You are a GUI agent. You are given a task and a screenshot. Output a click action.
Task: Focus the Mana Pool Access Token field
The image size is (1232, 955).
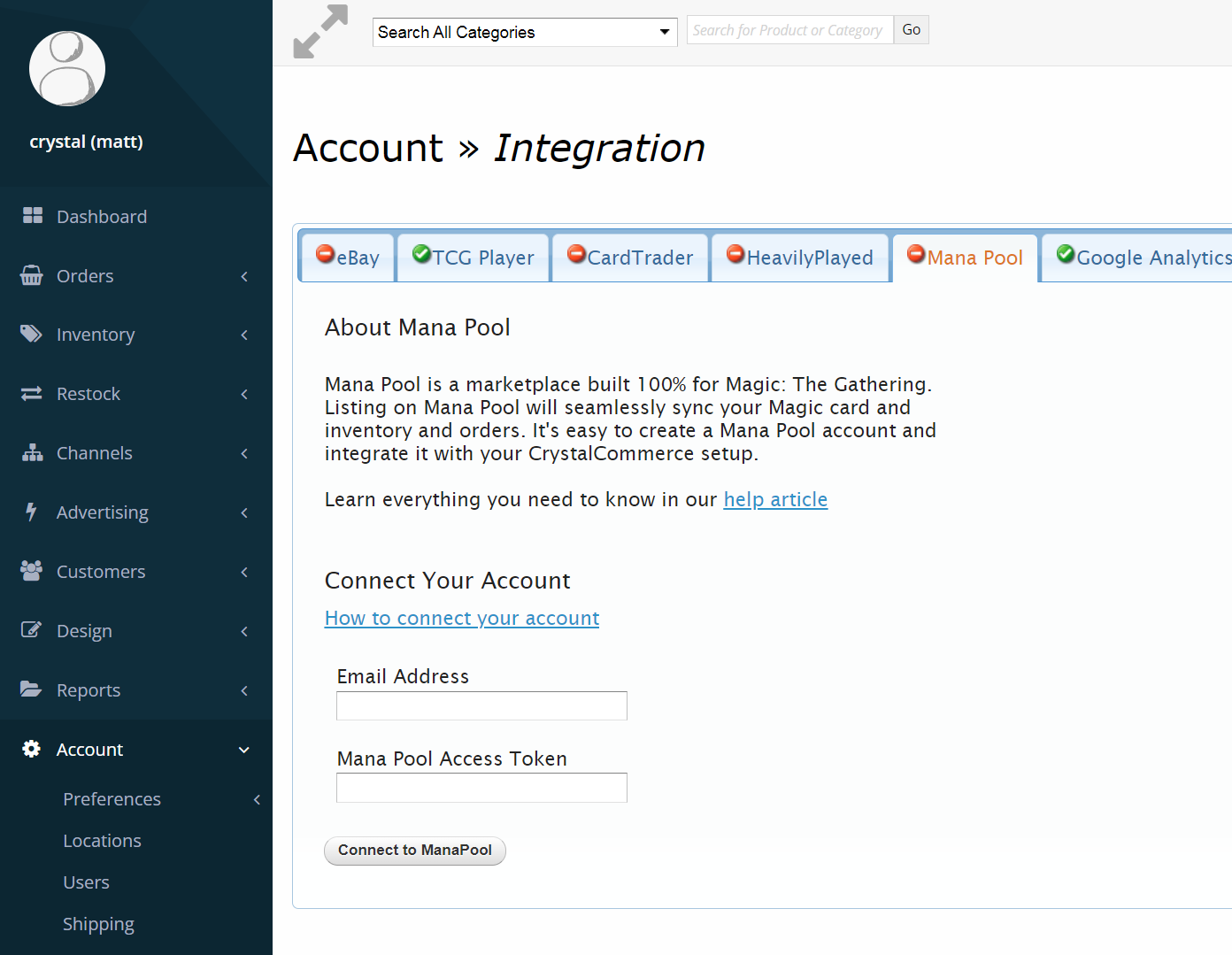click(x=481, y=788)
